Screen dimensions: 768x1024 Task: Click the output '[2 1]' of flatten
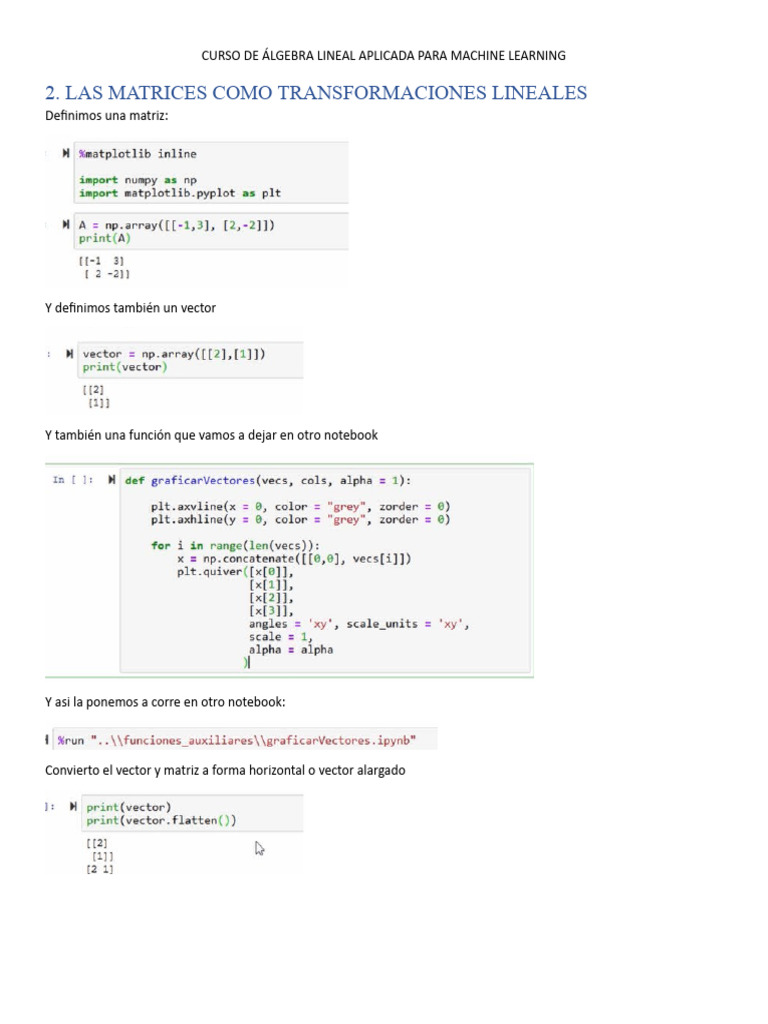pyautogui.click(x=99, y=869)
